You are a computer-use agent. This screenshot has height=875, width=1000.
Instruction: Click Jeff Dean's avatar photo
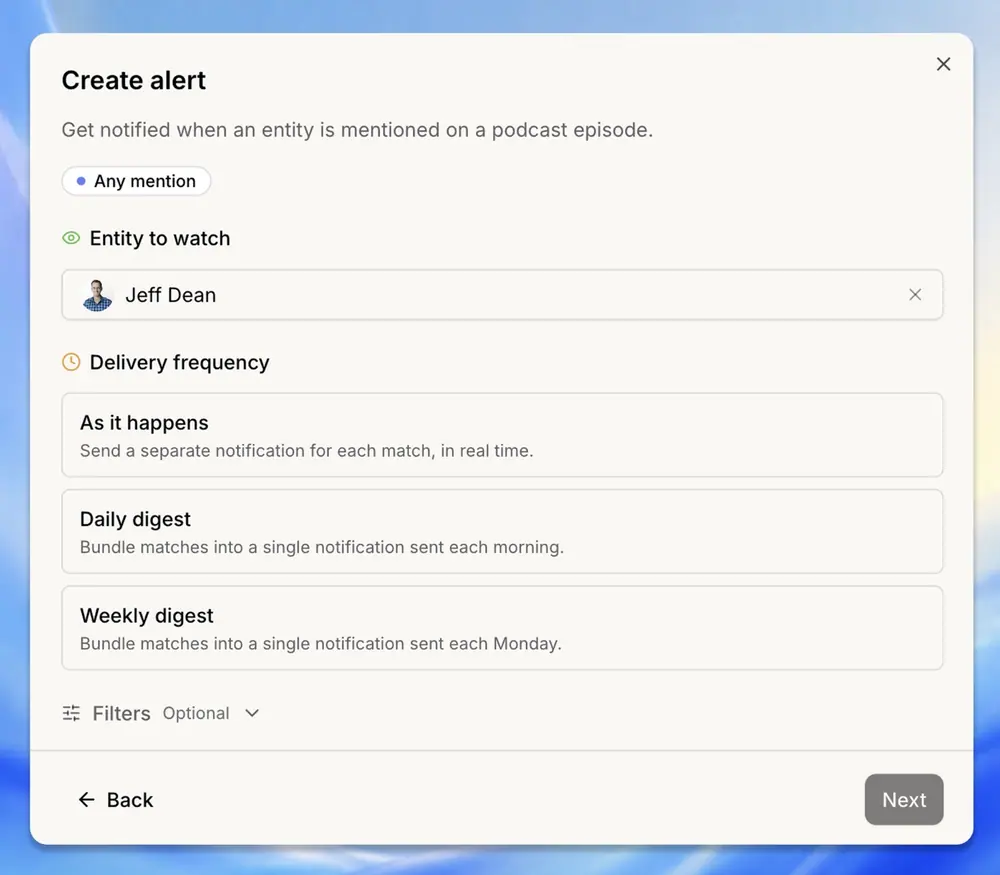(x=97, y=295)
